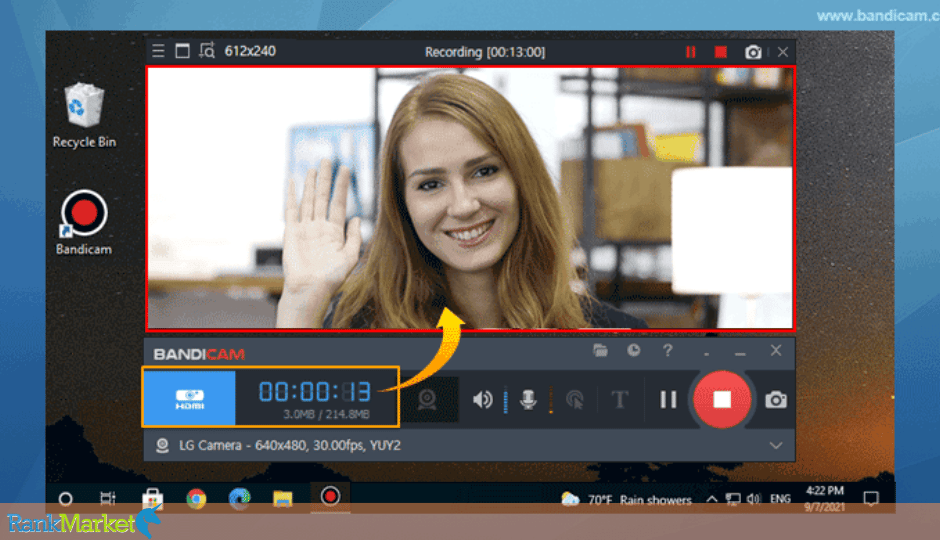
Task: Show hidden tray icons chevron
Action: coord(711,499)
